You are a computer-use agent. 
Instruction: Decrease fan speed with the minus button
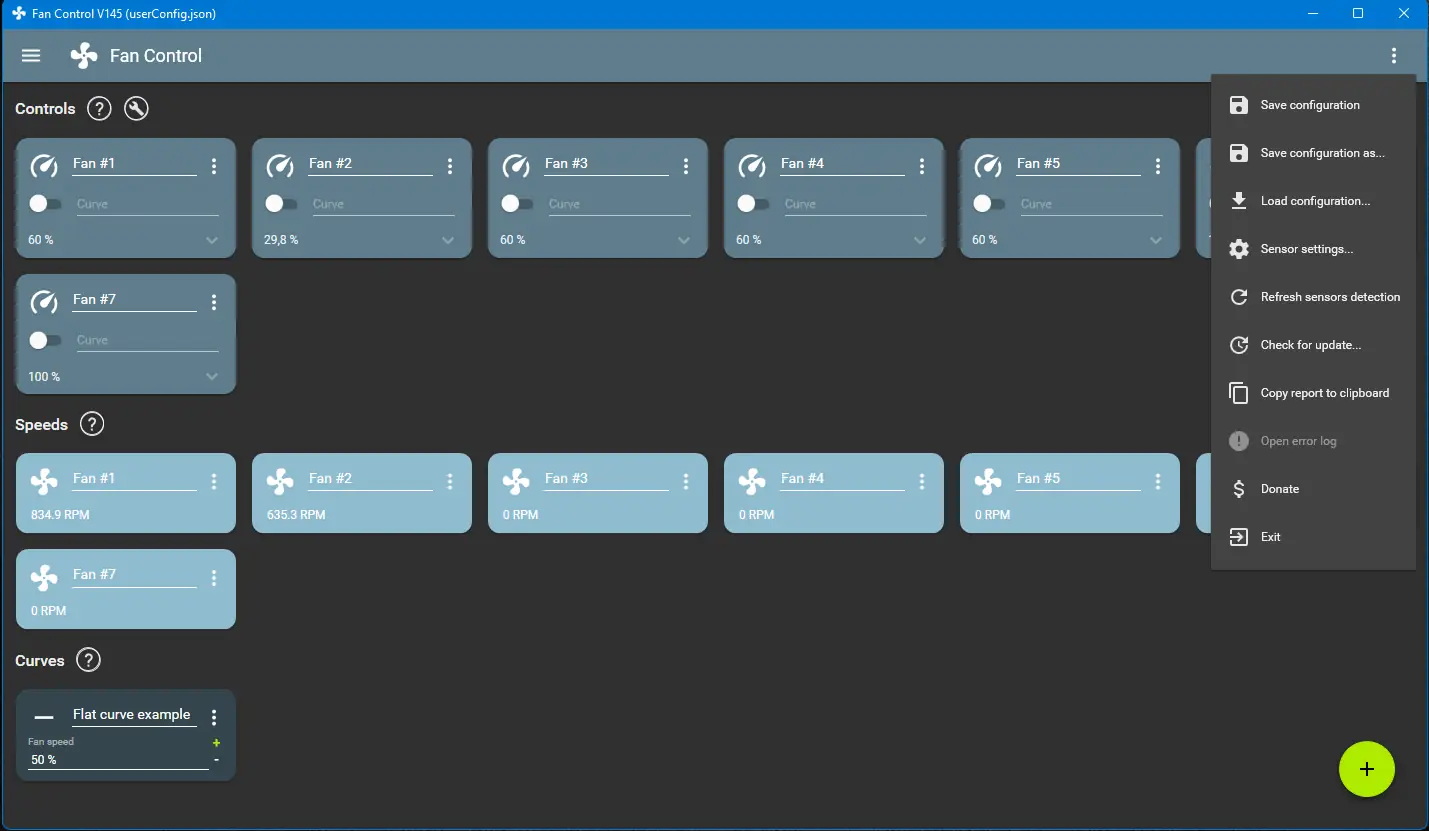pos(216,760)
